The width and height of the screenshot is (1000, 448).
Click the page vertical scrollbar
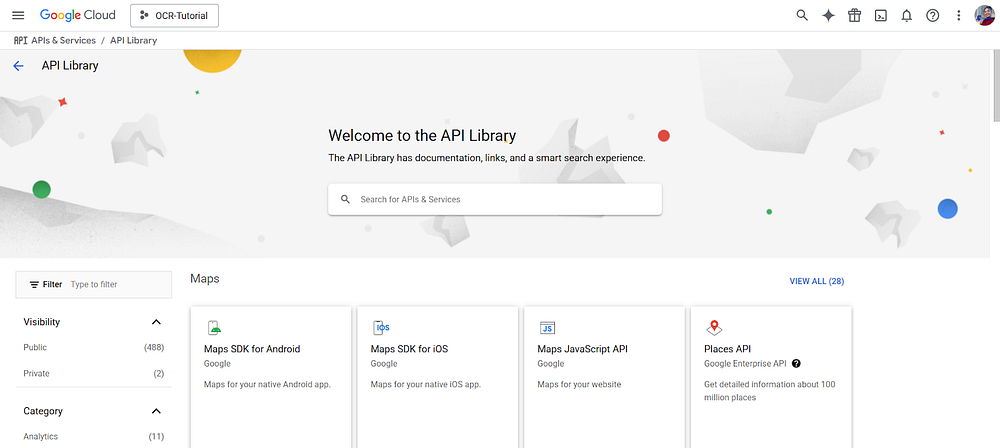[996, 85]
